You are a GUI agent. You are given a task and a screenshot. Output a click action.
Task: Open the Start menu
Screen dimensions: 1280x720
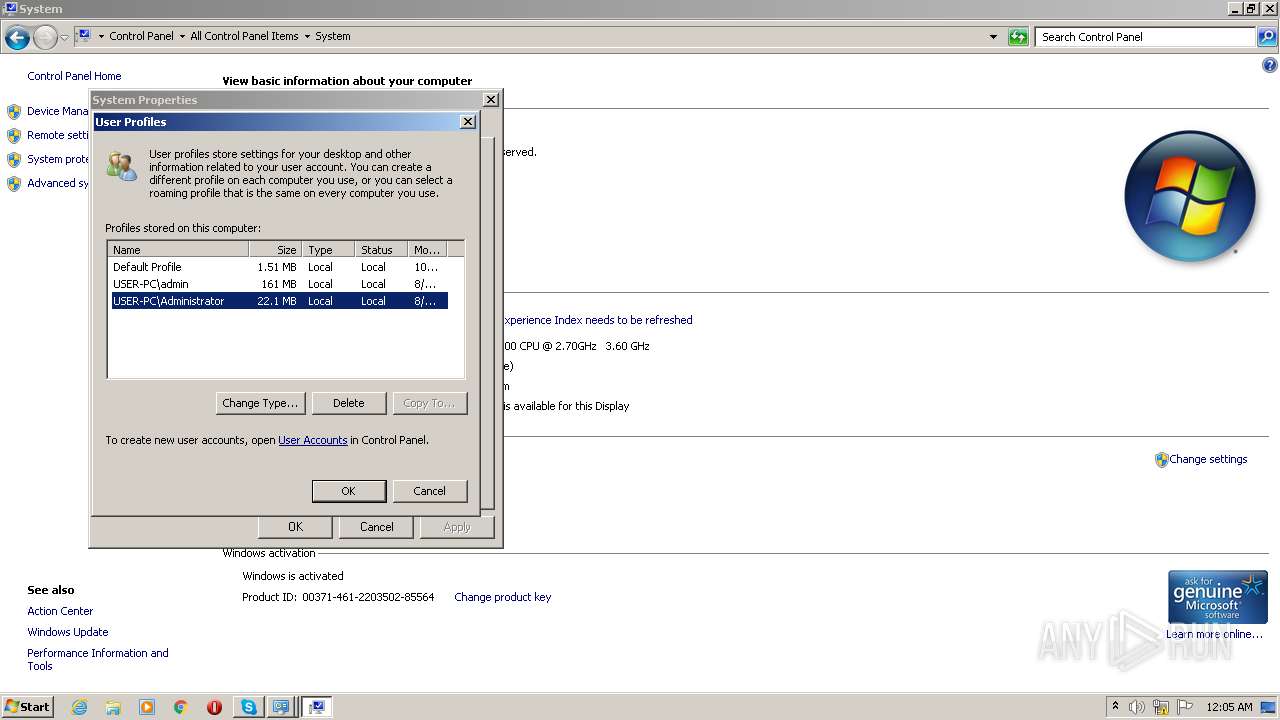27,706
